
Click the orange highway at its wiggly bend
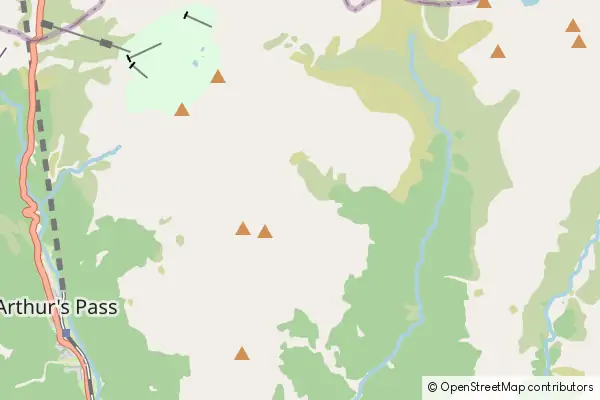point(31,212)
